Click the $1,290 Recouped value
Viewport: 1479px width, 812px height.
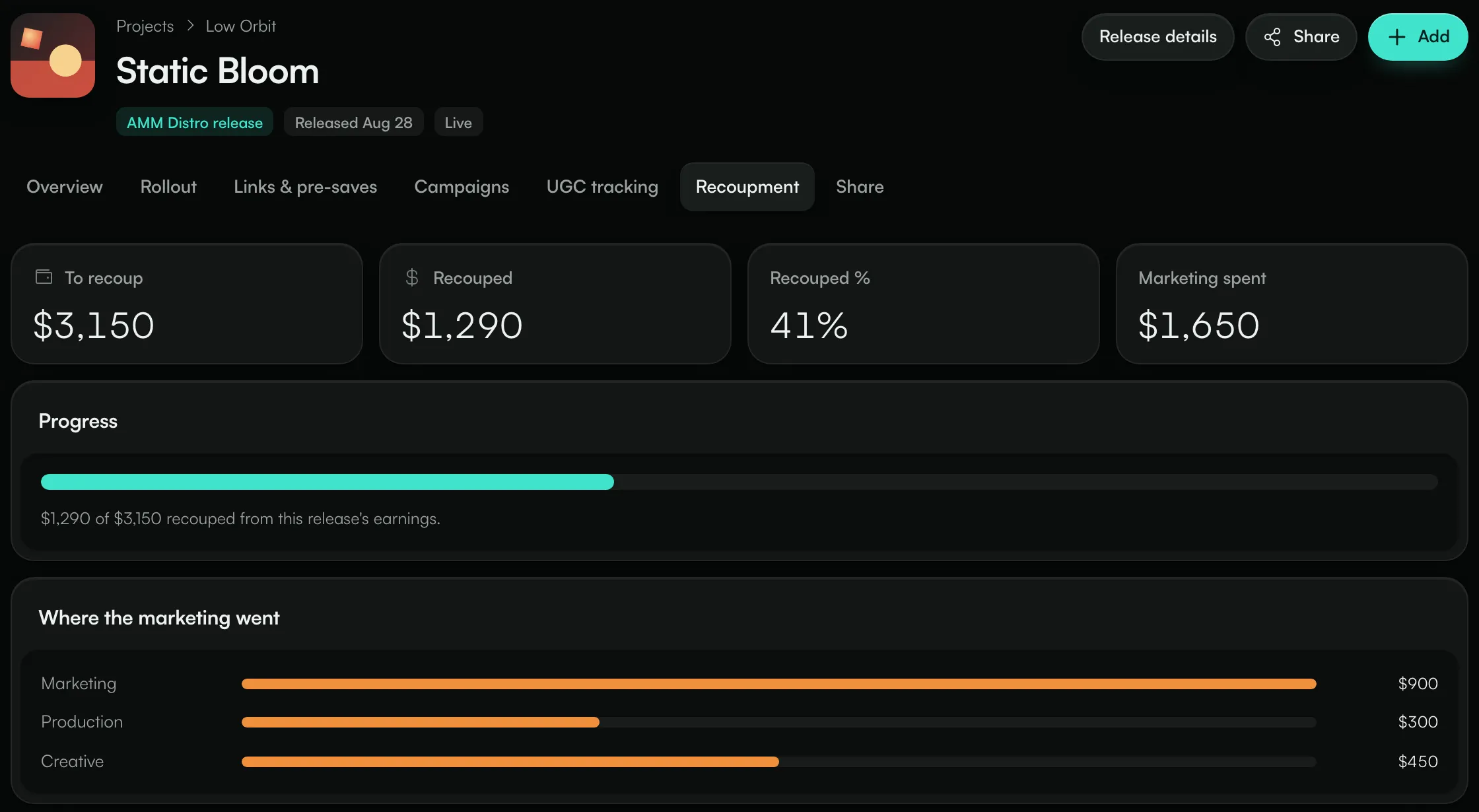point(462,325)
